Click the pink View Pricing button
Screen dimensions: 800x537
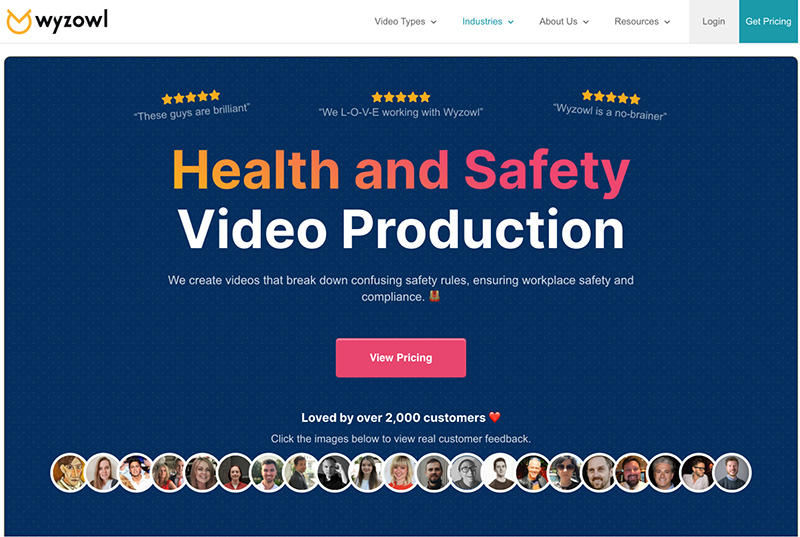tap(400, 357)
